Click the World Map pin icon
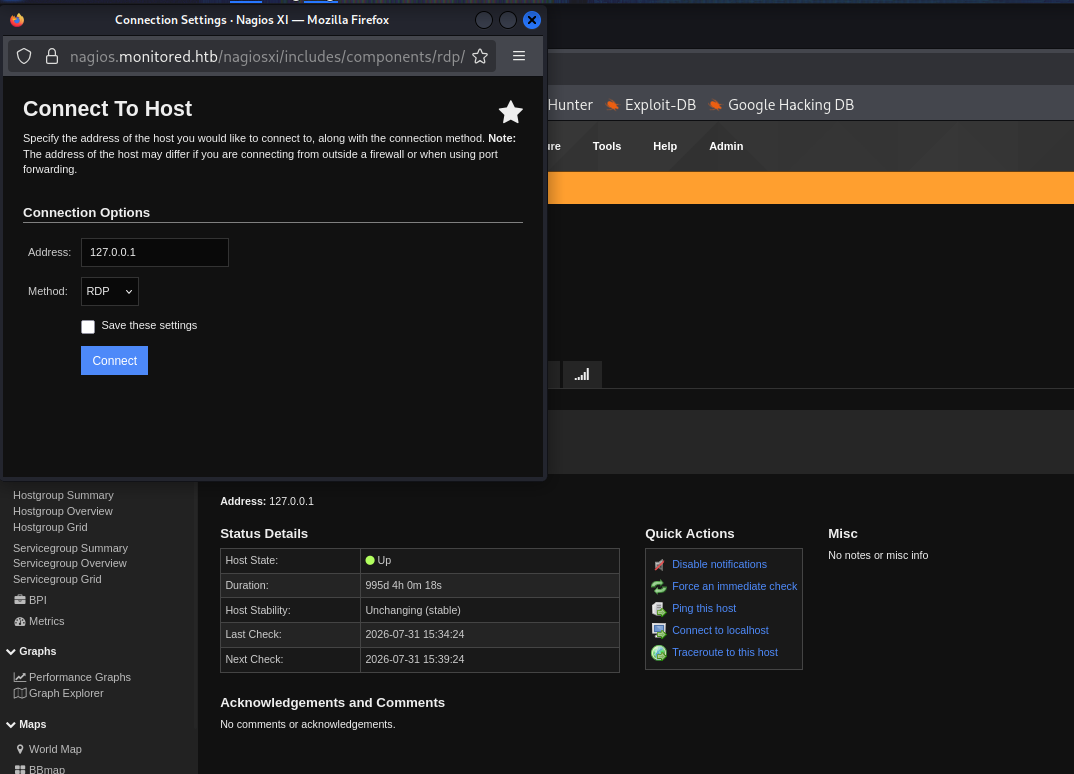The width and height of the screenshot is (1074, 774). (20, 749)
